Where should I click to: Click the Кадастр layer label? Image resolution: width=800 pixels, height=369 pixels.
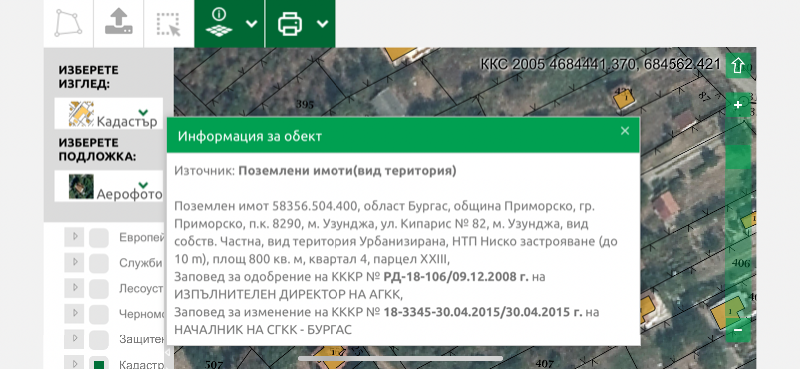[x=141, y=364]
